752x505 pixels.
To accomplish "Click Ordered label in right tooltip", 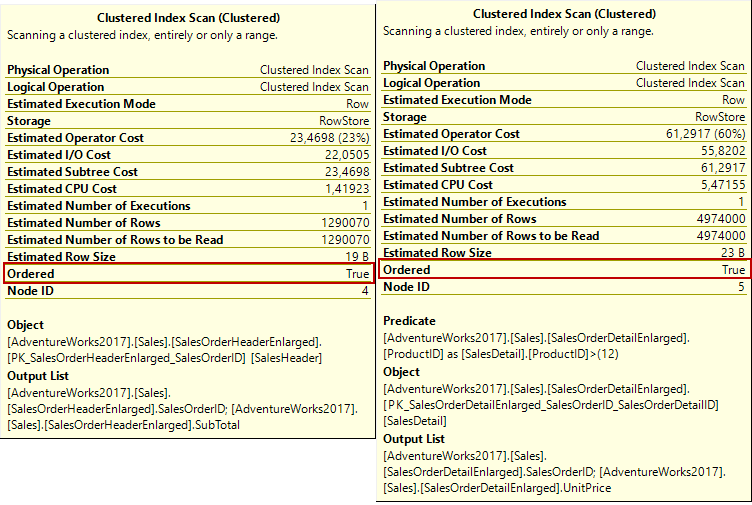I will pos(407,270).
